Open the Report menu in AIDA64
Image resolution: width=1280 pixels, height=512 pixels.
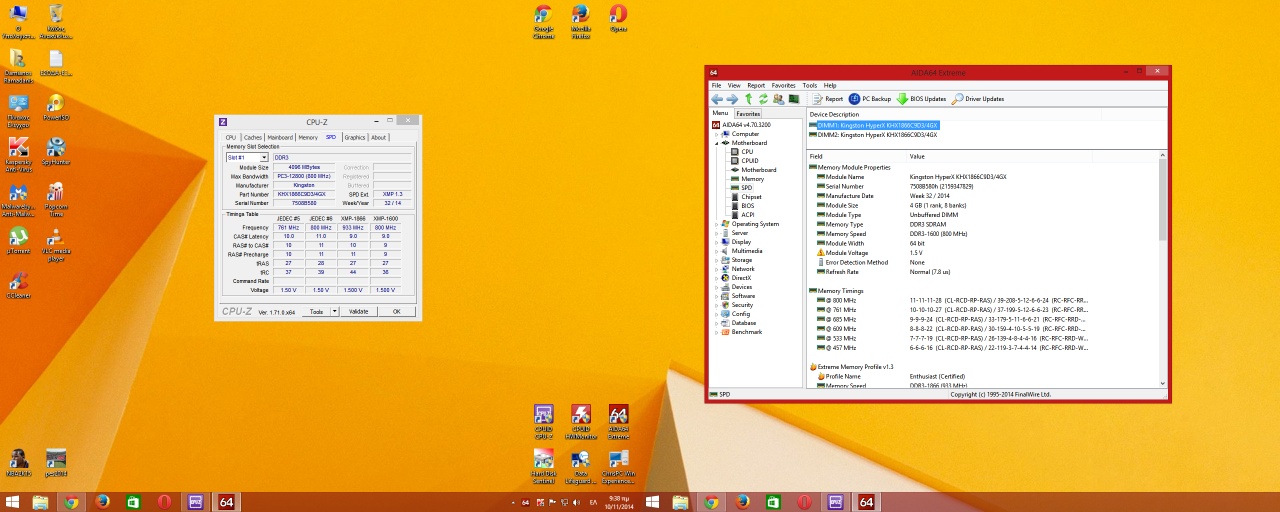coord(756,85)
